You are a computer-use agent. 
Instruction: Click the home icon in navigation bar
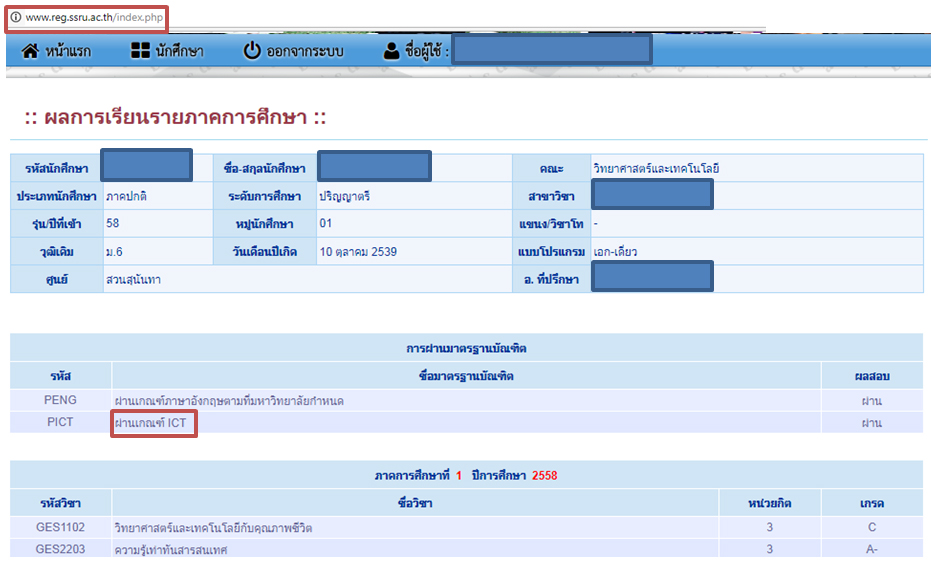pyautogui.click(x=30, y=51)
